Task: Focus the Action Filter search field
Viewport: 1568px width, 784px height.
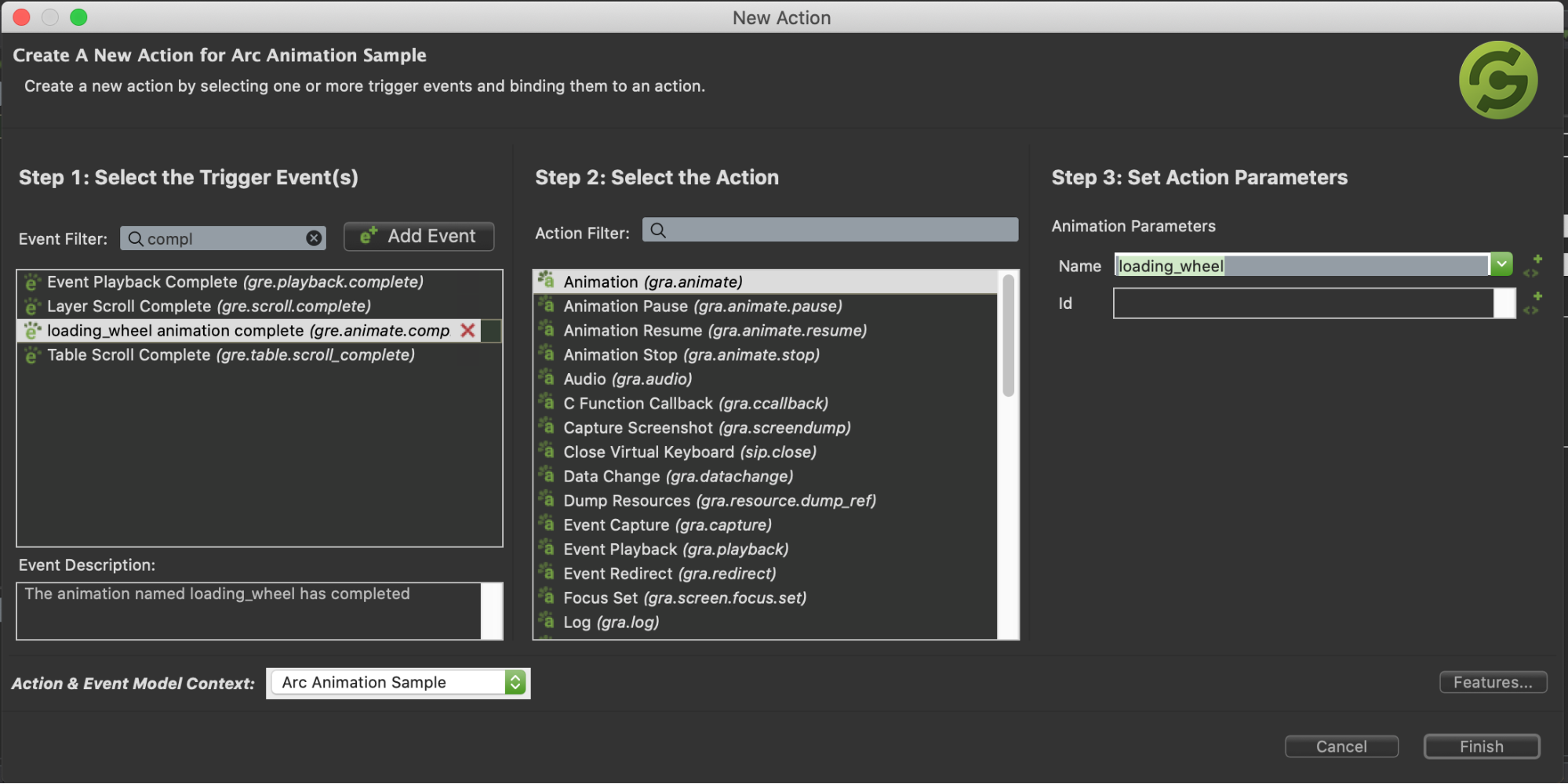Action: (830, 230)
